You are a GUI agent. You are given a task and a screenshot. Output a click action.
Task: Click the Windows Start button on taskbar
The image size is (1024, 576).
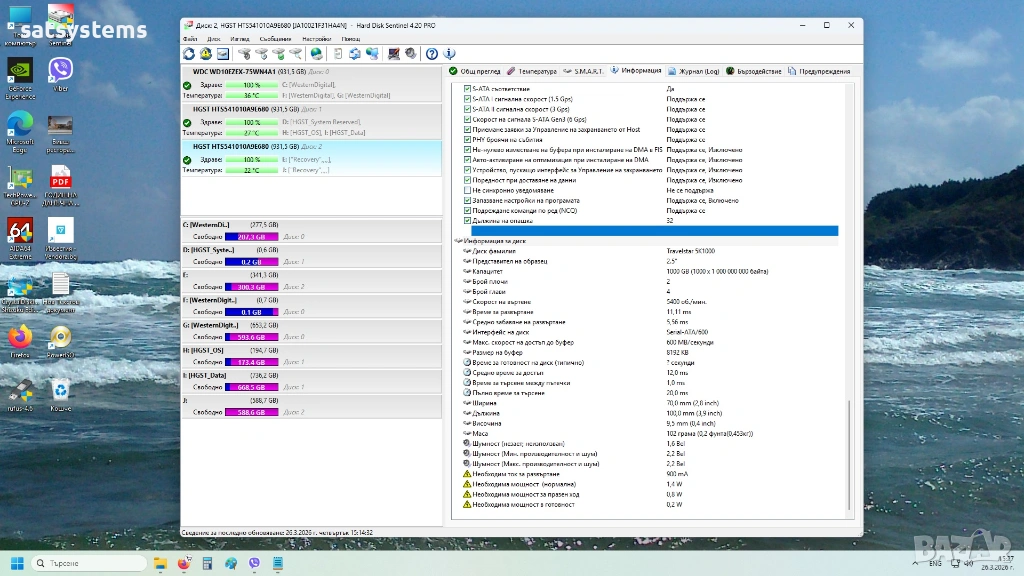[17, 563]
